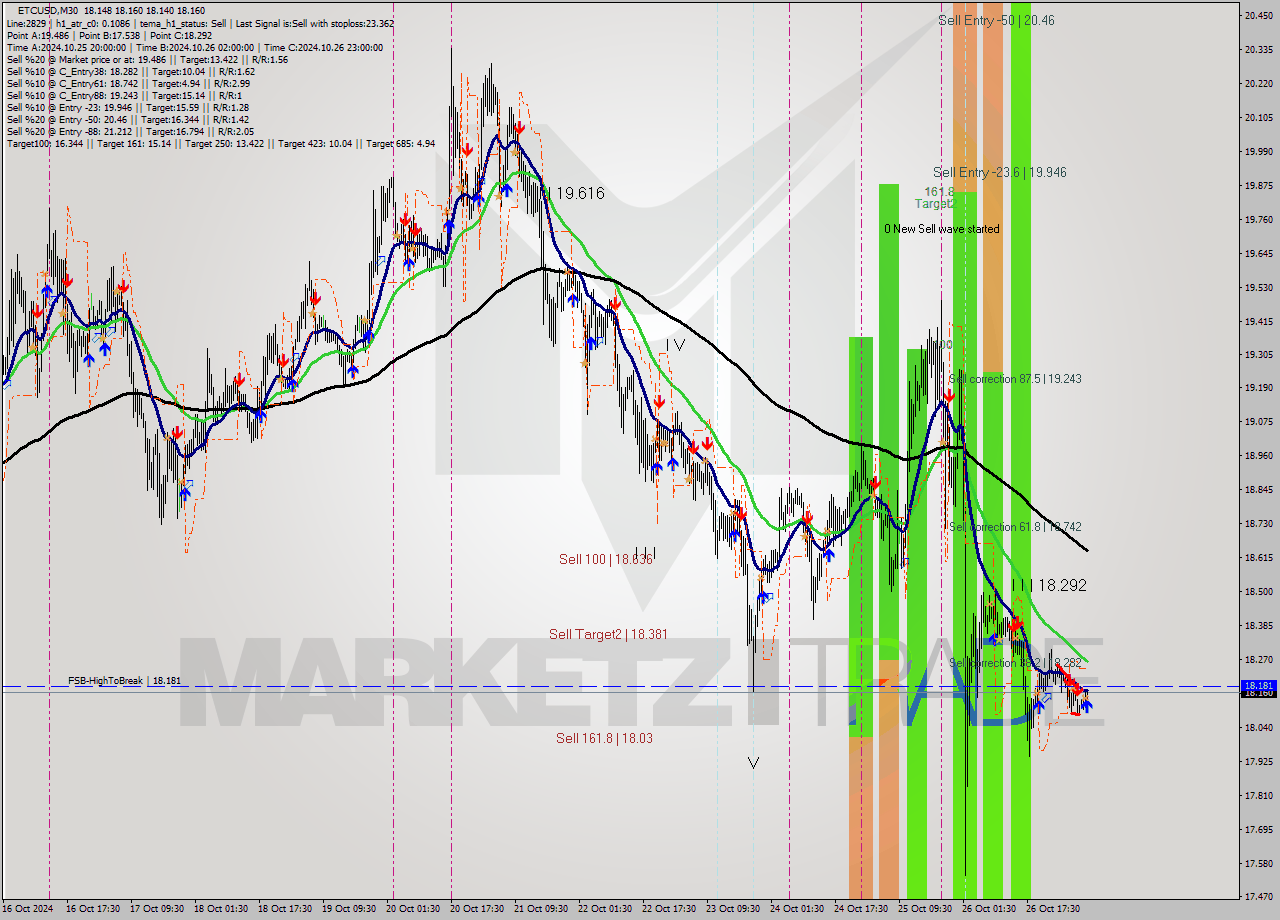
Task: Select '0 New Sell wave started' annotation
Action: coord(941,229)
